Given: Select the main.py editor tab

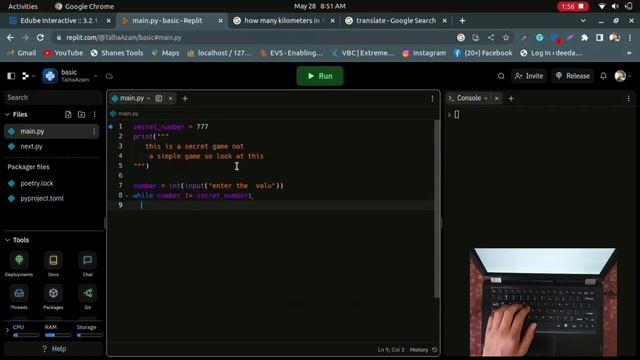Looking at the screenshot, I should (131, 98).
